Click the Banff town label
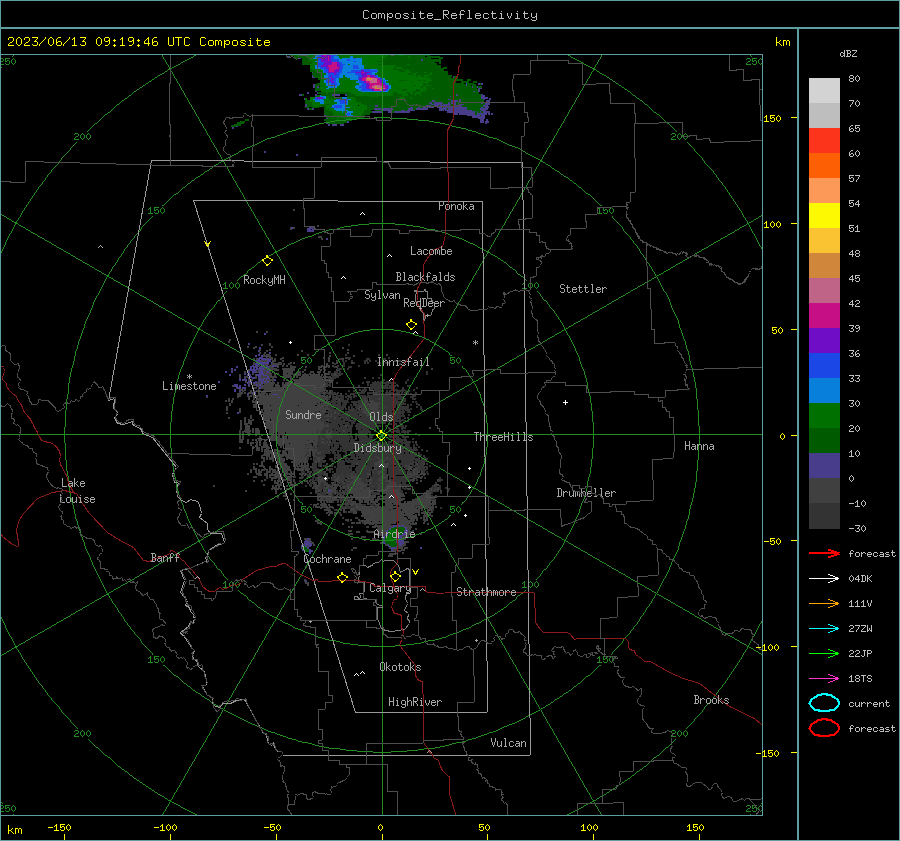Image resolution: width=900 pixels, height=841 pixels. point(165,557)
